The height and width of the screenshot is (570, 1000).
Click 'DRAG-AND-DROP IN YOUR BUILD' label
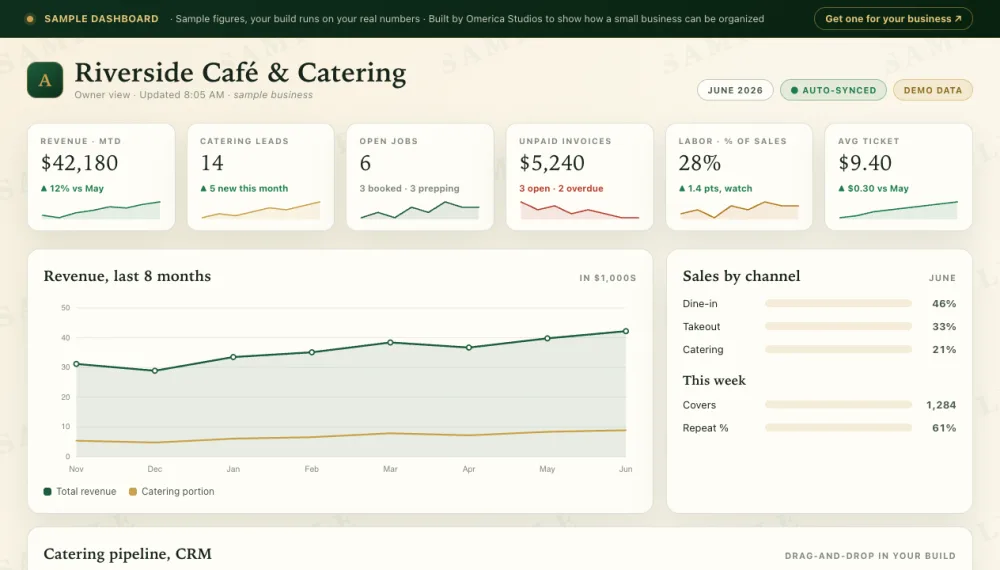(x=870, y=556)
